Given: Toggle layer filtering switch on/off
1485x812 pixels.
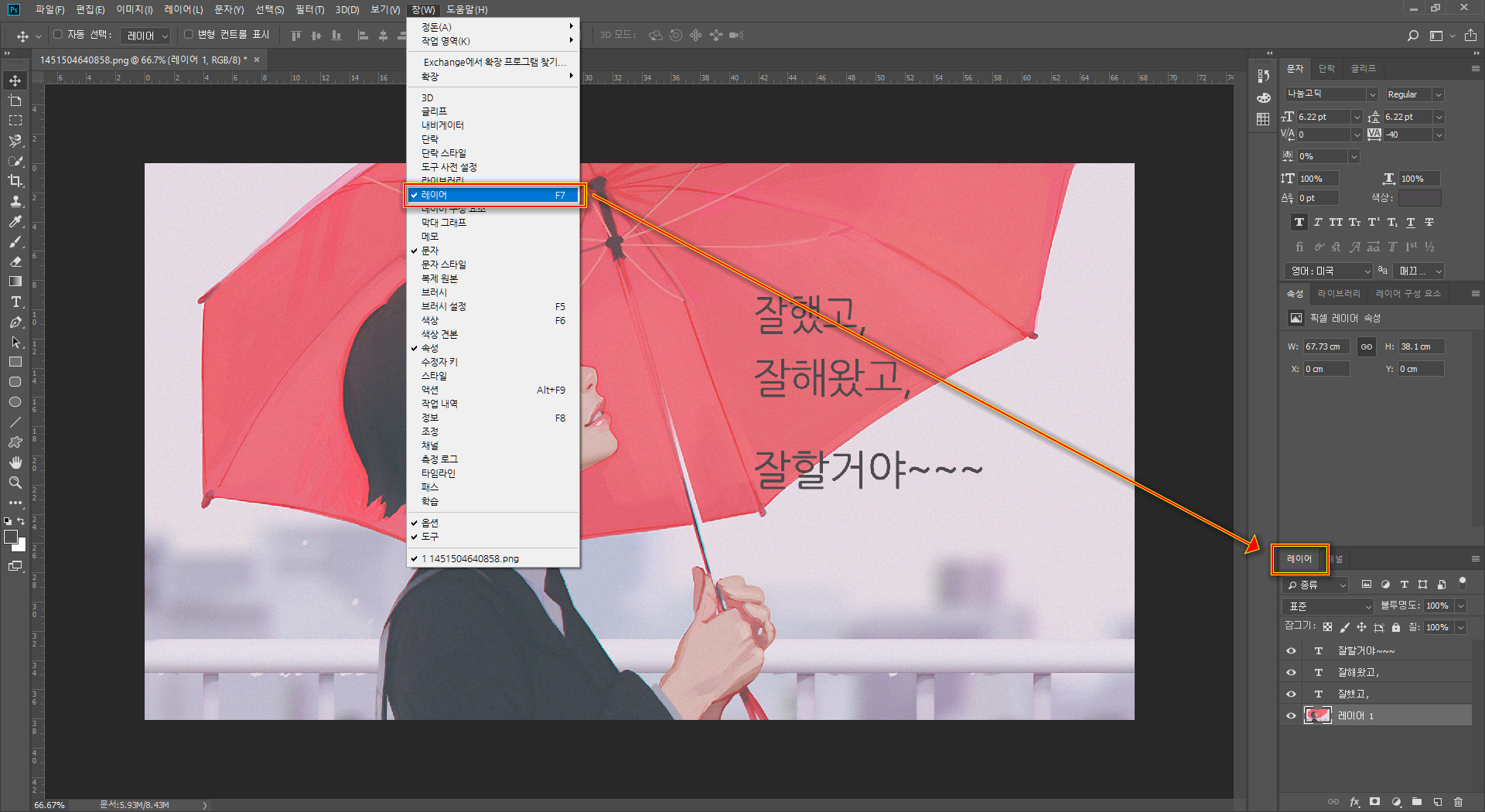Looking at the screenshot, I should tap(1462, 582).
